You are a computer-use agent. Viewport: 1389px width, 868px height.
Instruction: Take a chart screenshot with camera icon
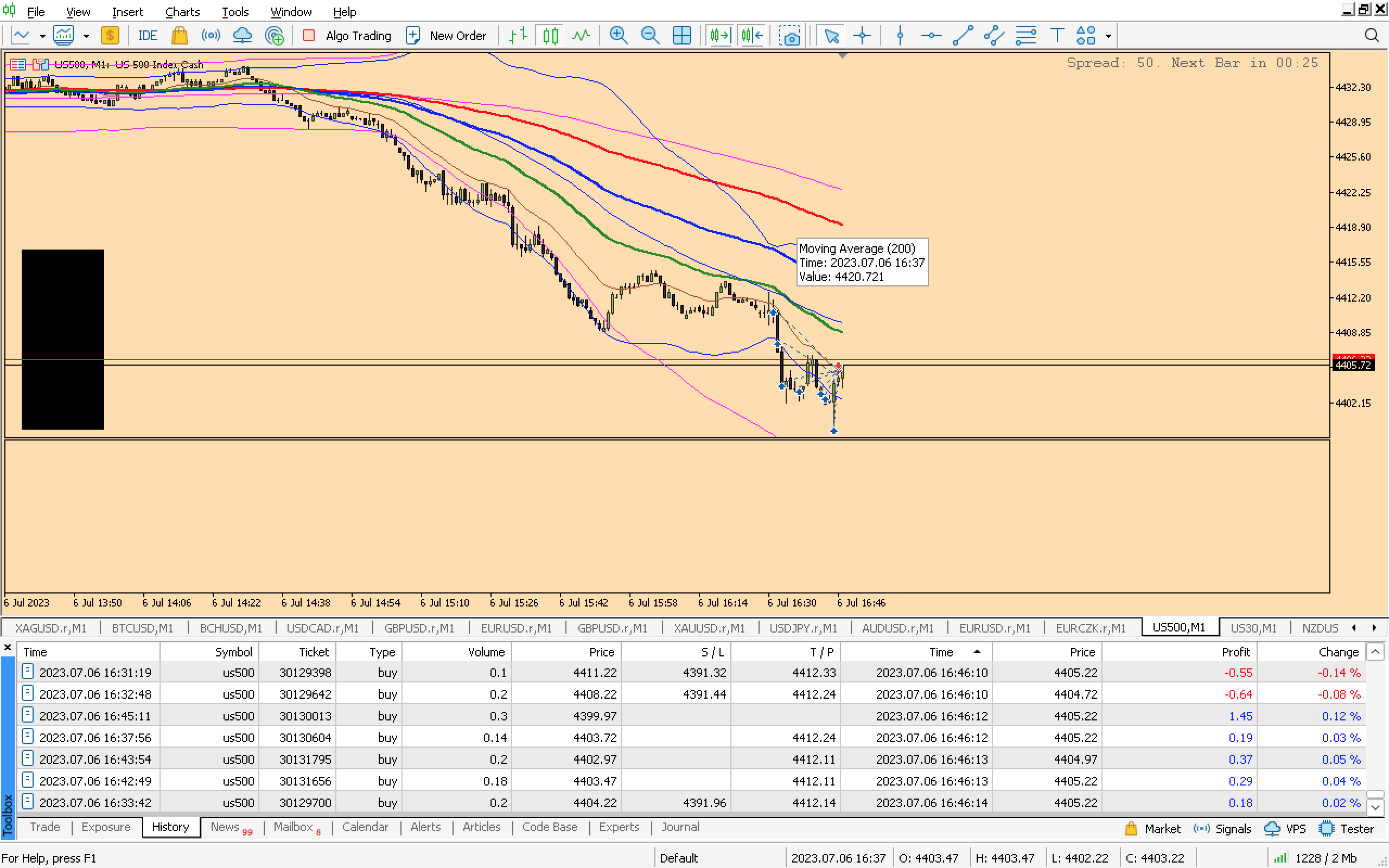tap(790, 36)
